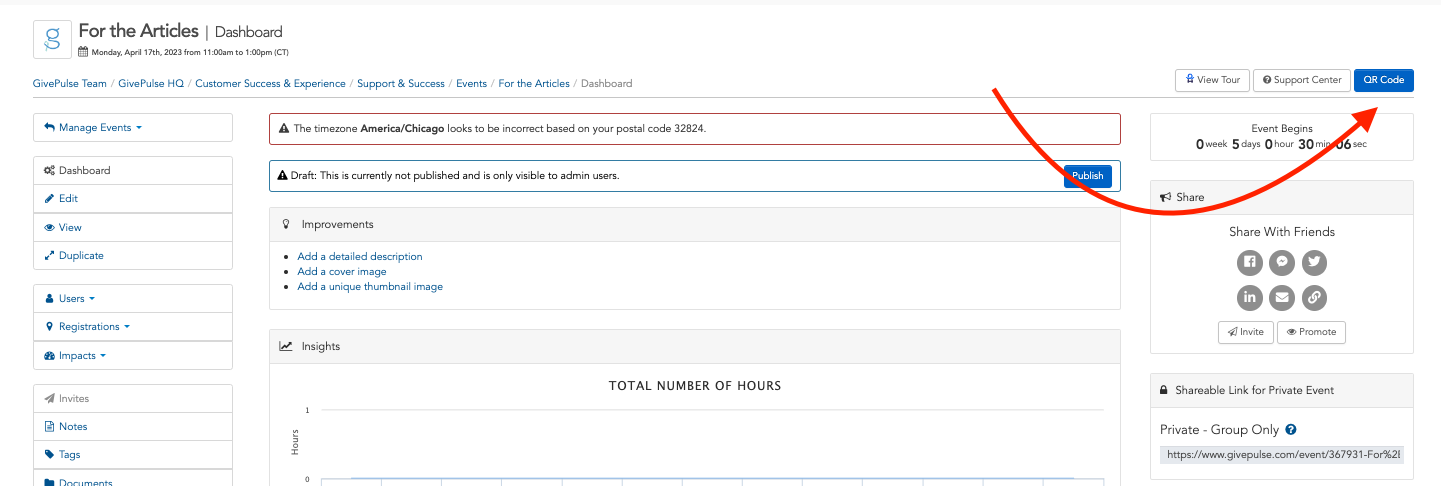
Task: Click the Invite button
Action: point(1246,332)
